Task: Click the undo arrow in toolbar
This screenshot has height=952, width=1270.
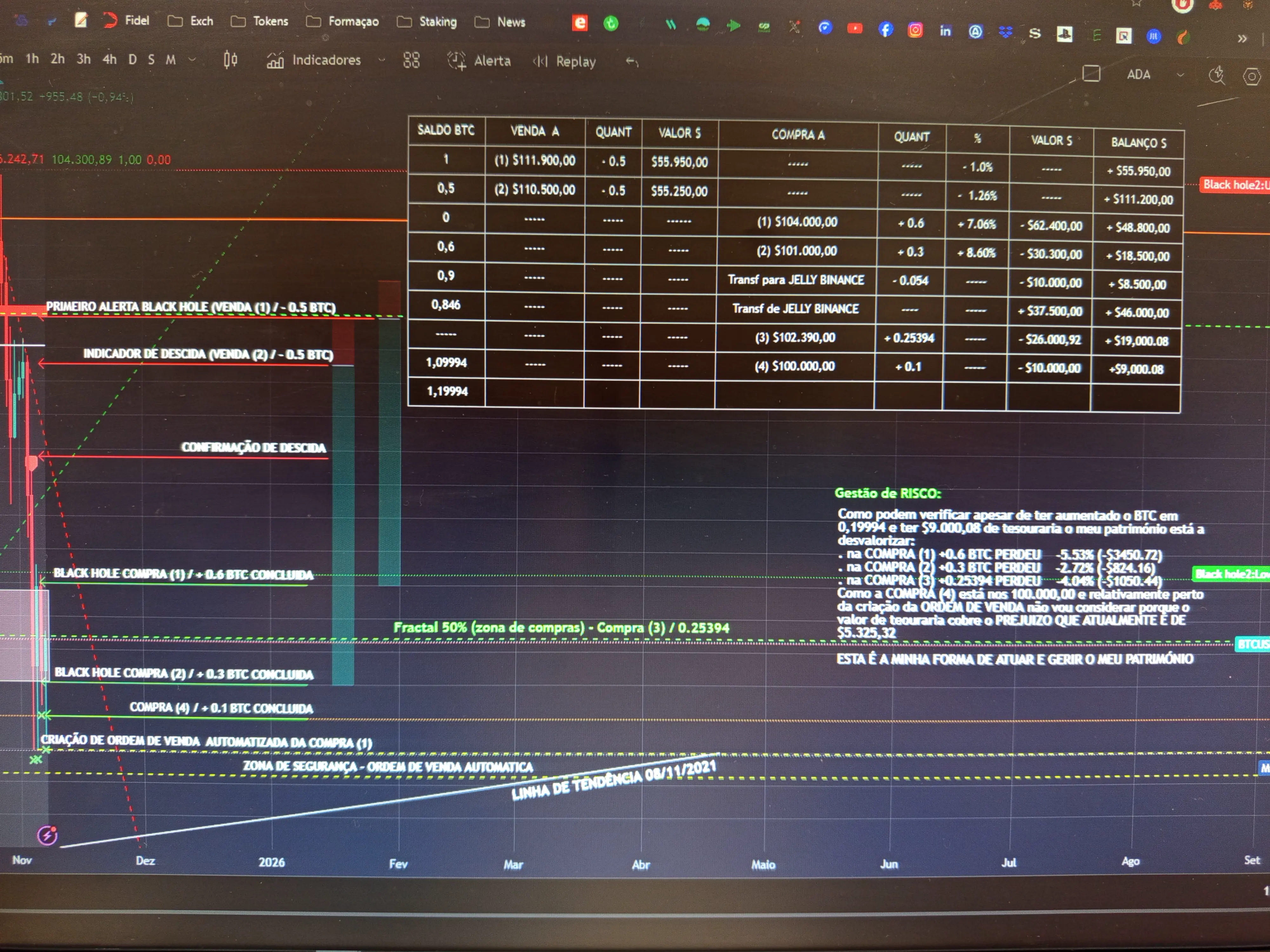Action: click(x=632, y=61)
